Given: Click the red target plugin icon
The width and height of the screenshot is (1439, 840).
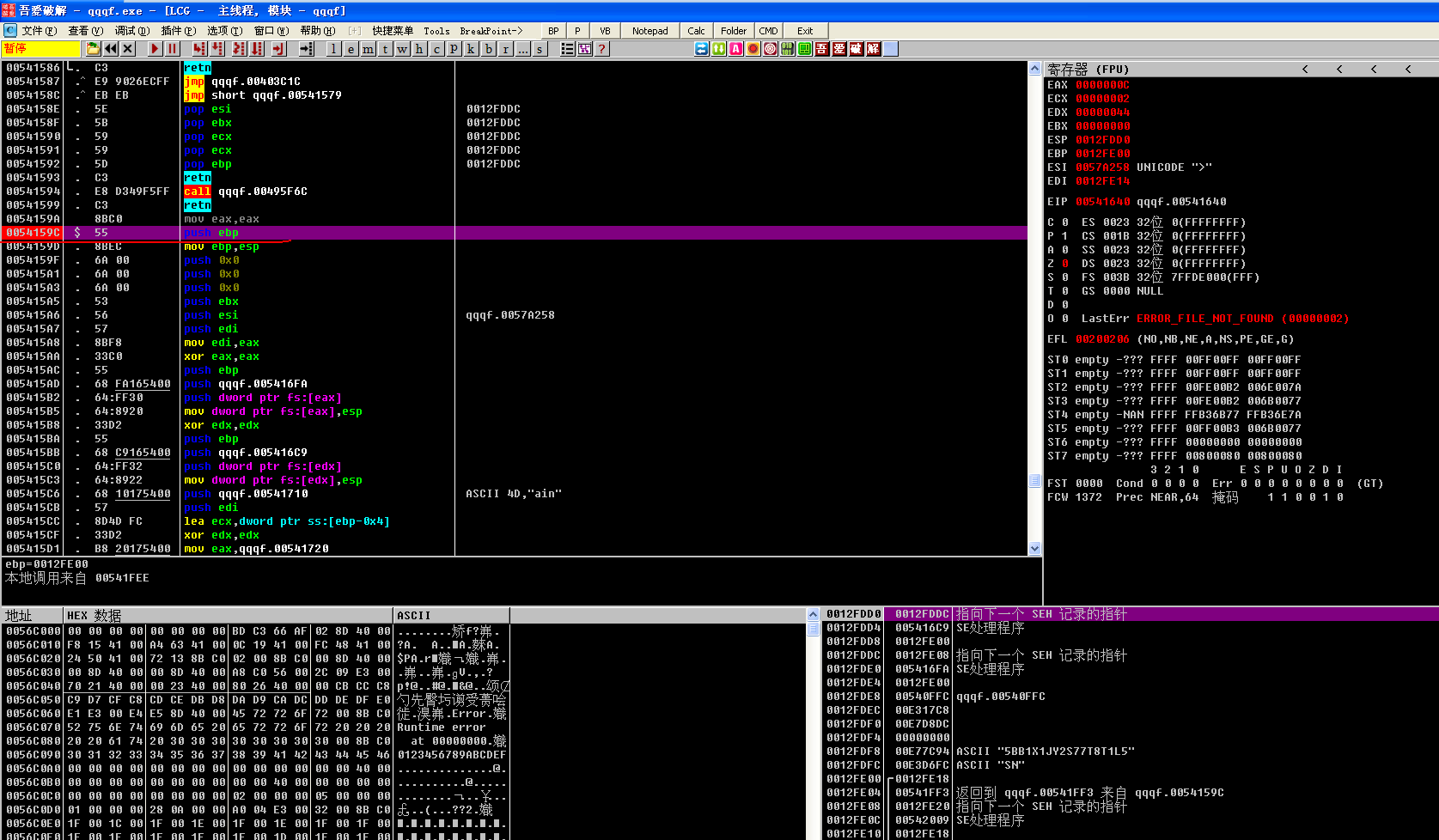Looking at the screenshot, I should pos(771,49).
